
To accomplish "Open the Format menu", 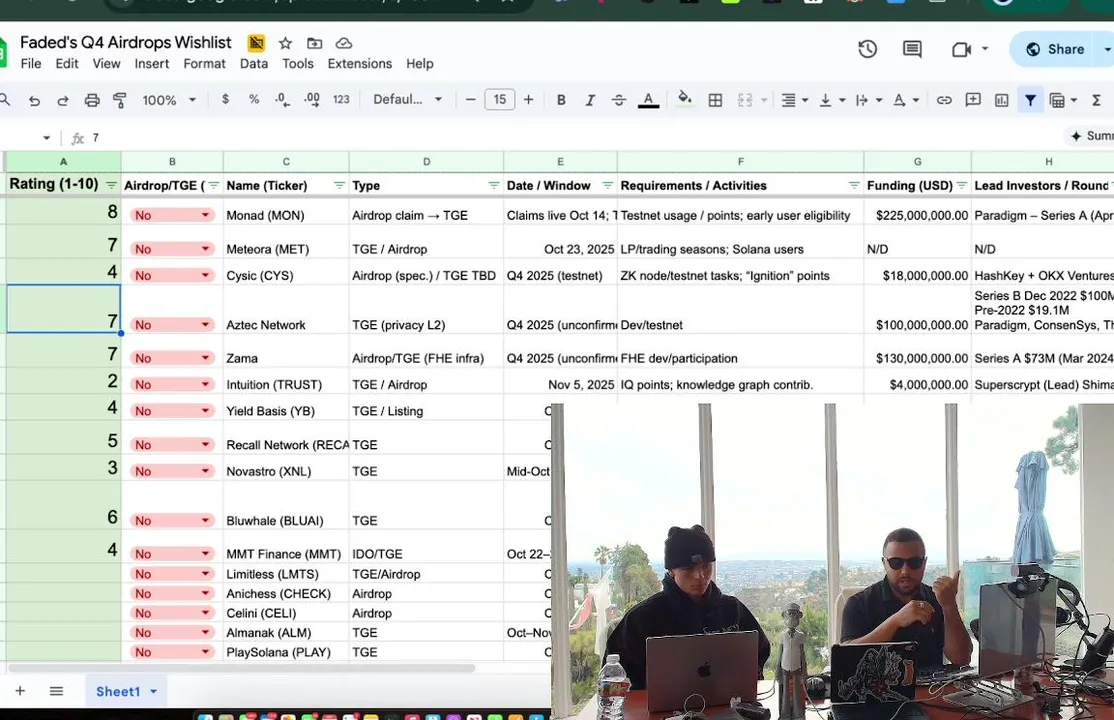I will [204, 64].
